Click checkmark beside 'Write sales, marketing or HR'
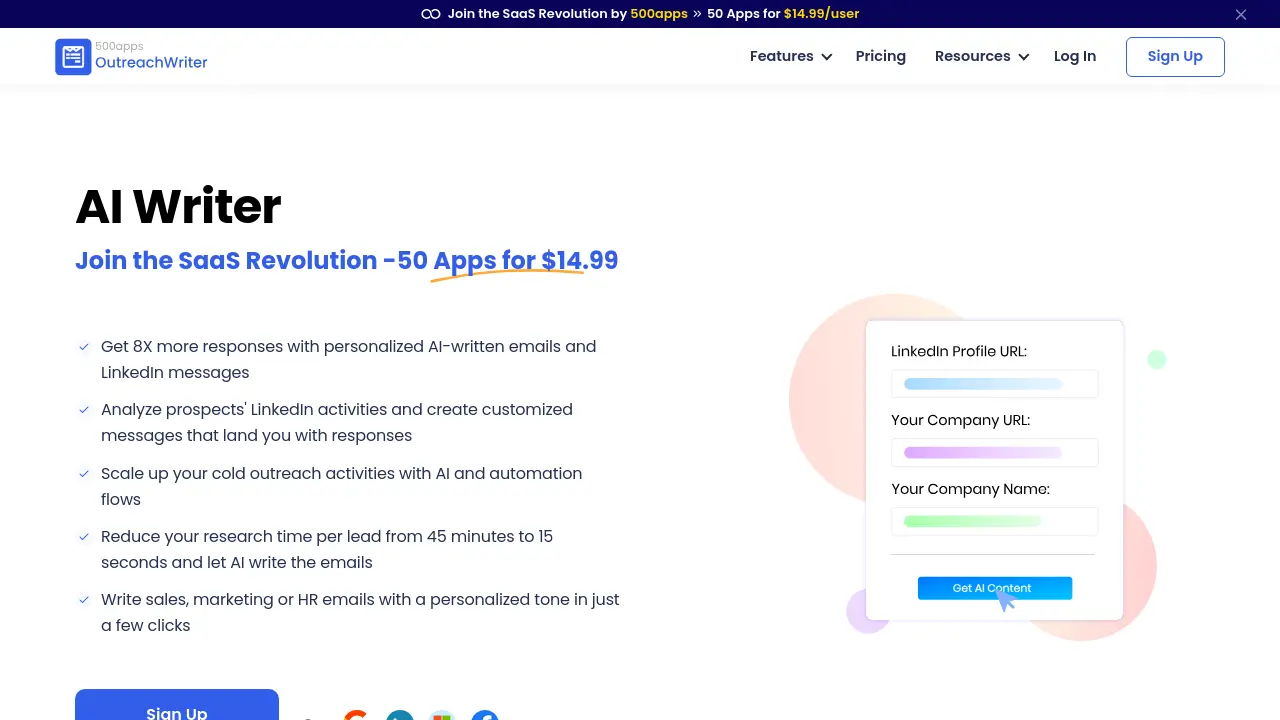 pyautogui.click(x=84, y=600)
